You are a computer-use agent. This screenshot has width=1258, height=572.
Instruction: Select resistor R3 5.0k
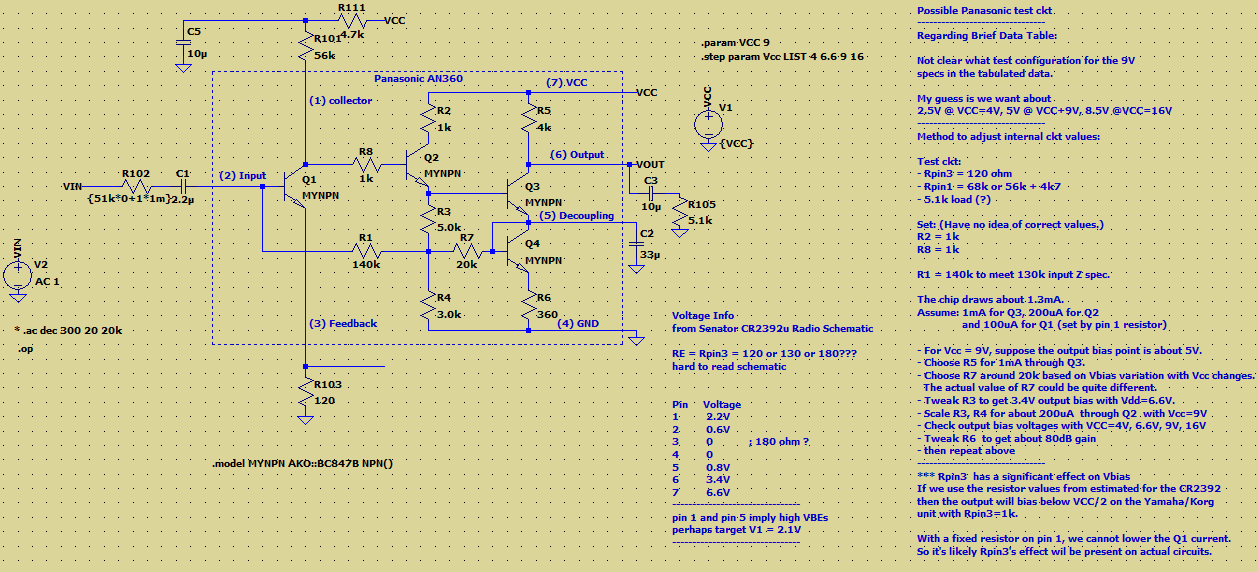(x=430, y=221)
